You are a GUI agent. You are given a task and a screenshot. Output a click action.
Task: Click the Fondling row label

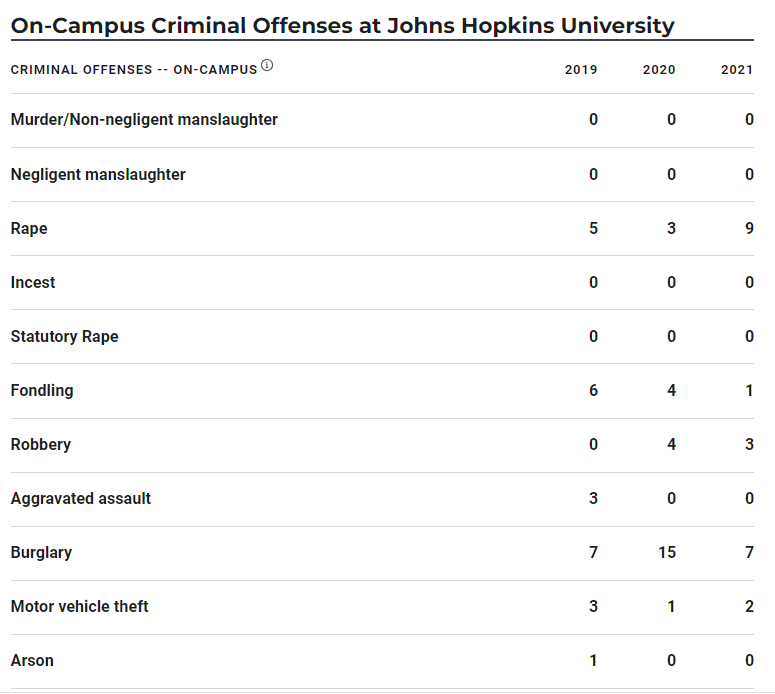[x=42, y=390]
